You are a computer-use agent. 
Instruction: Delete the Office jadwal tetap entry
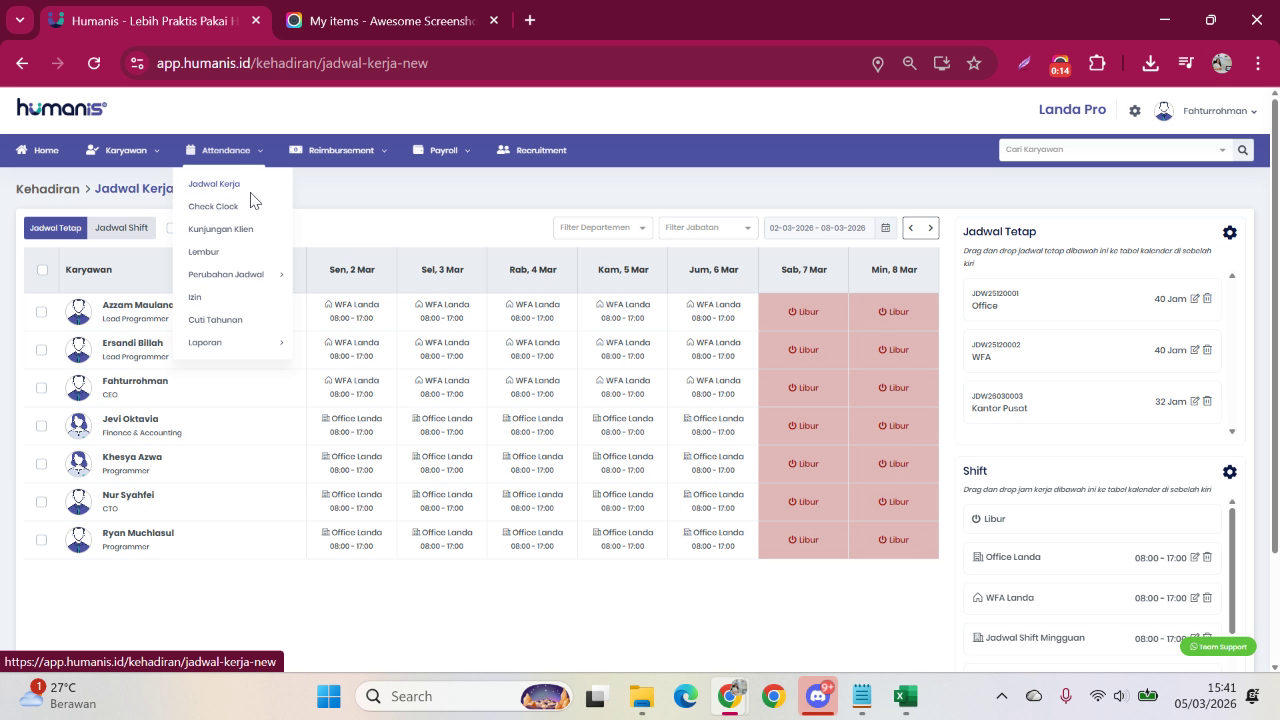click(x=1207, y=298)
